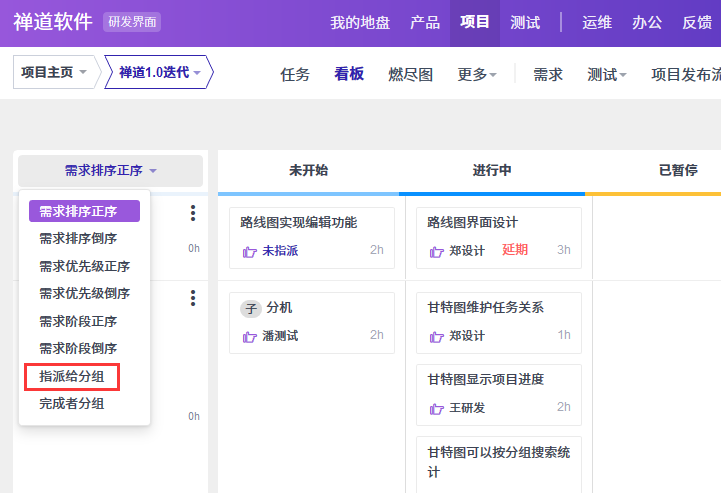This screenshot has height=493, width=721.
Task: Click assign hand icon on 路线图实现编辑功能 card
Action: tap(249, 251)
